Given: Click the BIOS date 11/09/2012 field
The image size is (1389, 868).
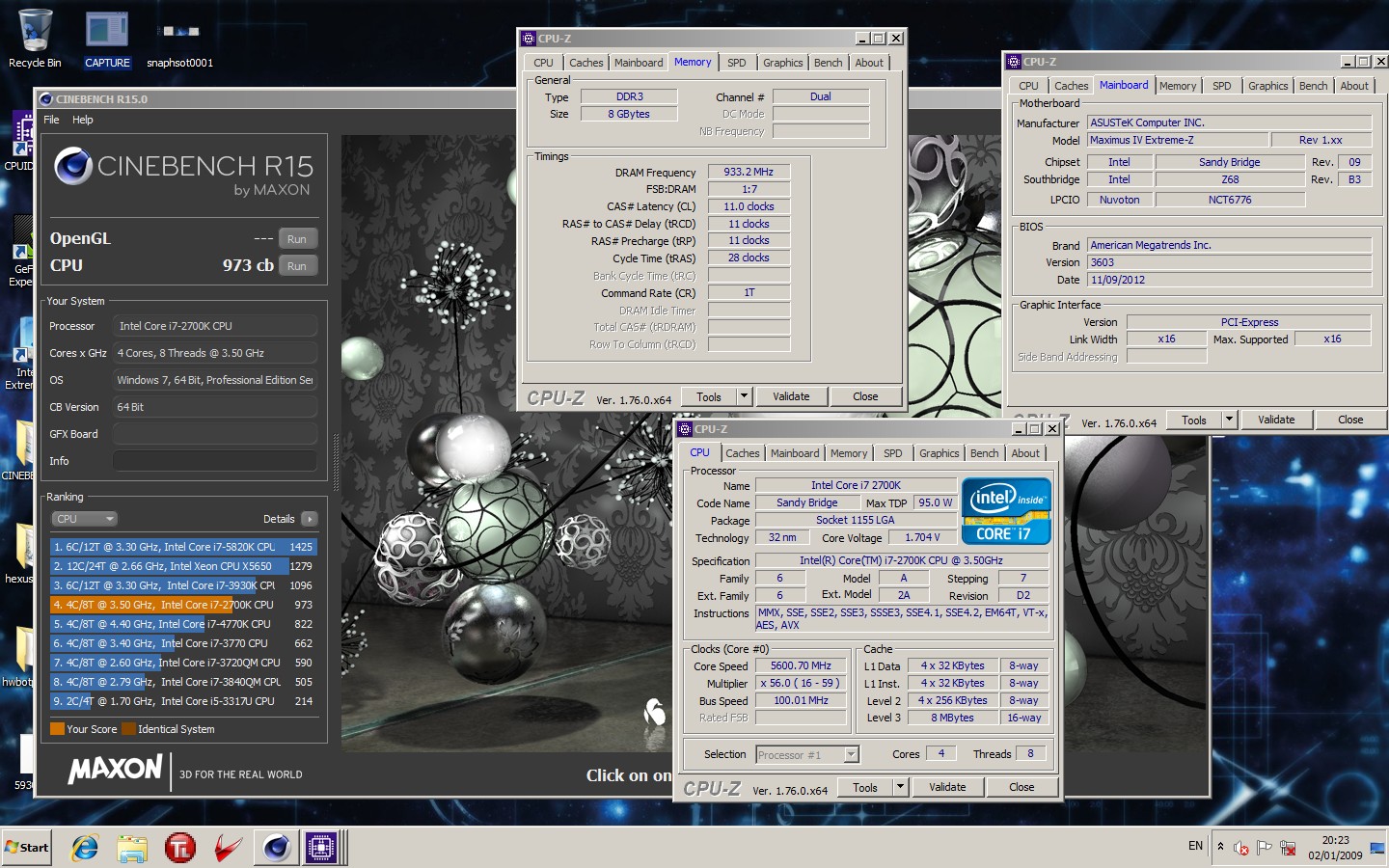Looking at the screenshot, I should tap(1229, 280).
